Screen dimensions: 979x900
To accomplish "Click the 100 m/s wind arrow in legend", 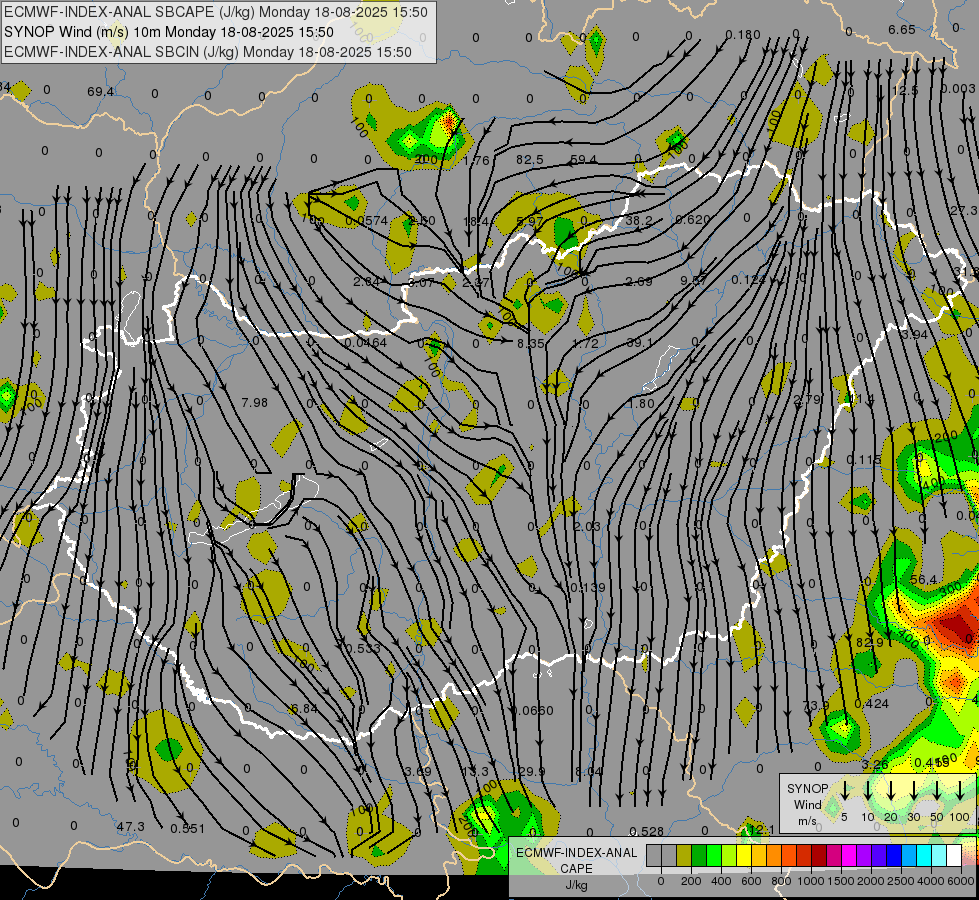I will (960, 790).
